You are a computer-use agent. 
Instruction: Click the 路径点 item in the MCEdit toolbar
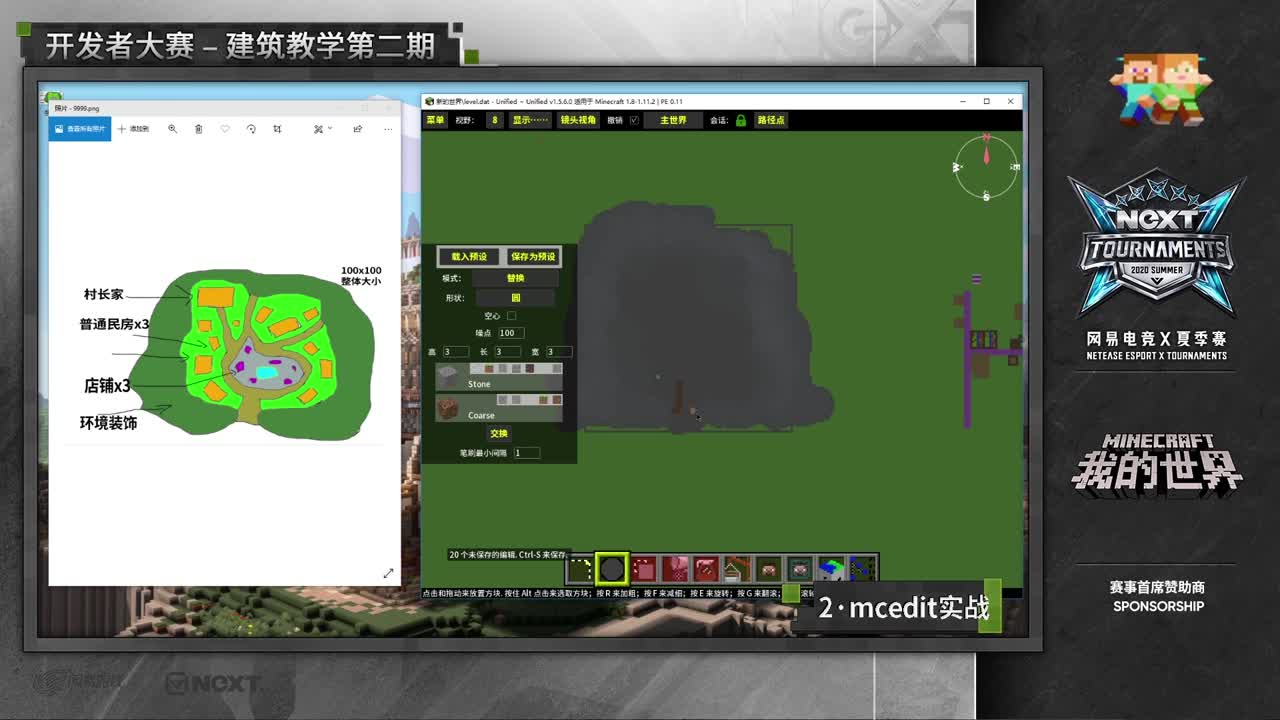point(772,121)
